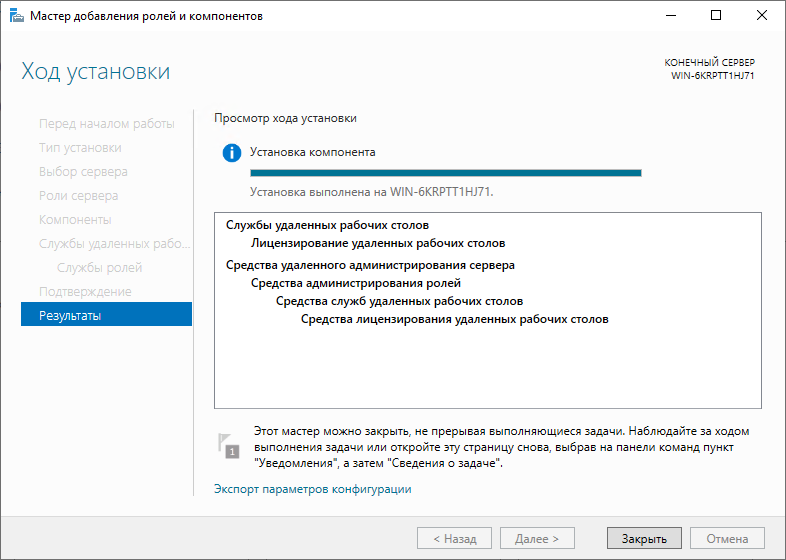This screenshot has height=560, width=786.
Task: Click Средства лицензирования удаленных рабочих столов row
Action: pyautogui.click(x=455, y=319)
